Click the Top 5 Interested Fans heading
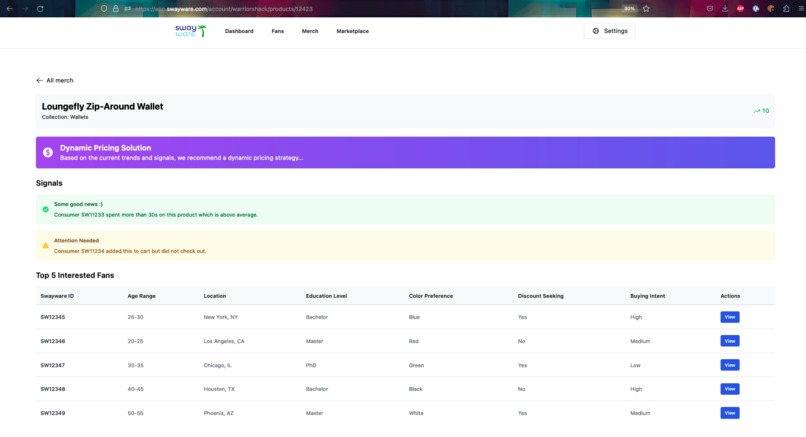Screen dimensions: 806x437 (75, 276)
